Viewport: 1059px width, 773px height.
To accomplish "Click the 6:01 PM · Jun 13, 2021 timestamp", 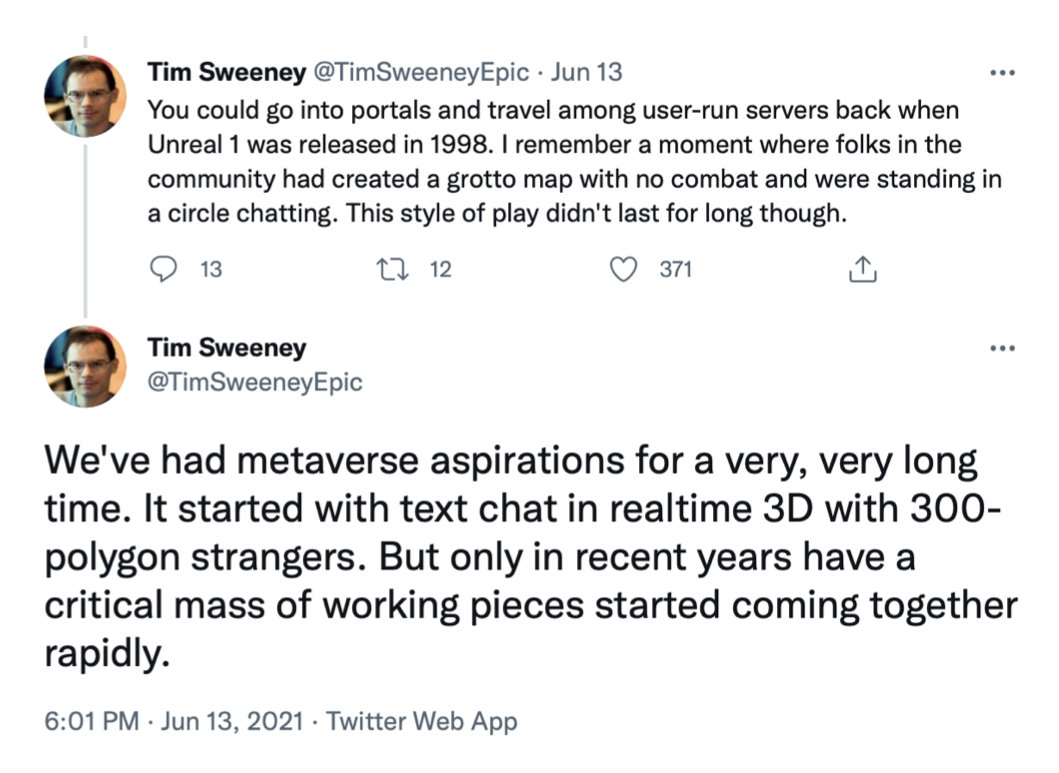I will tap(173, 721).
